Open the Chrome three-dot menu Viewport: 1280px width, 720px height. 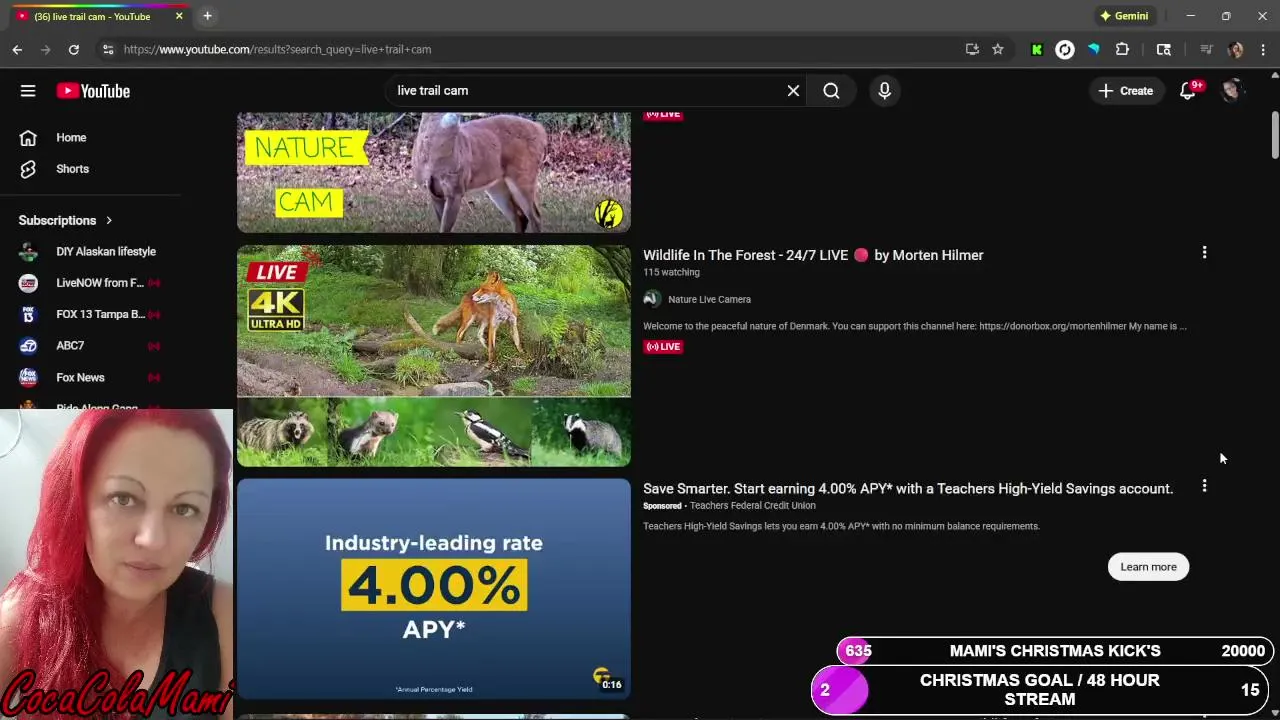point(1263,49)
